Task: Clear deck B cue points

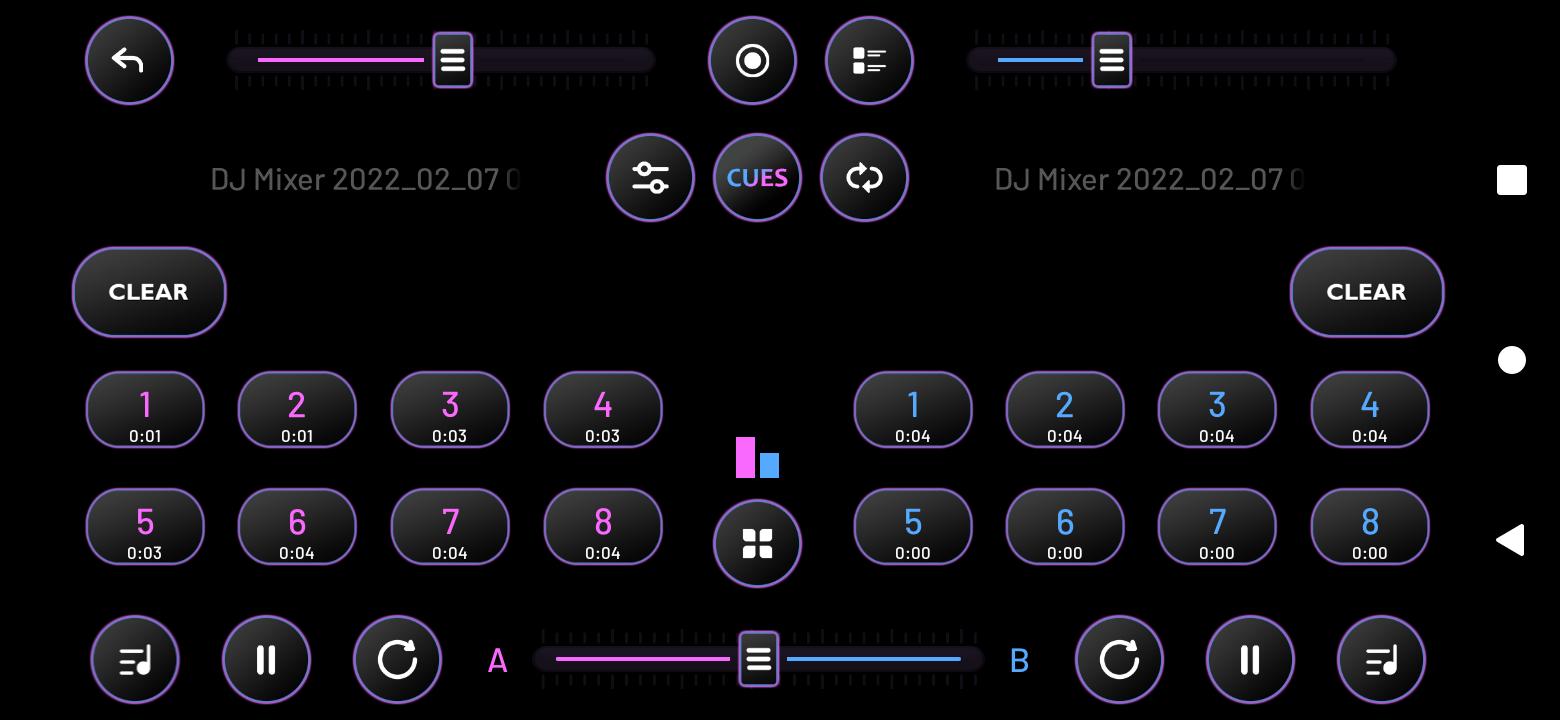Action: tap(1367, 292)
